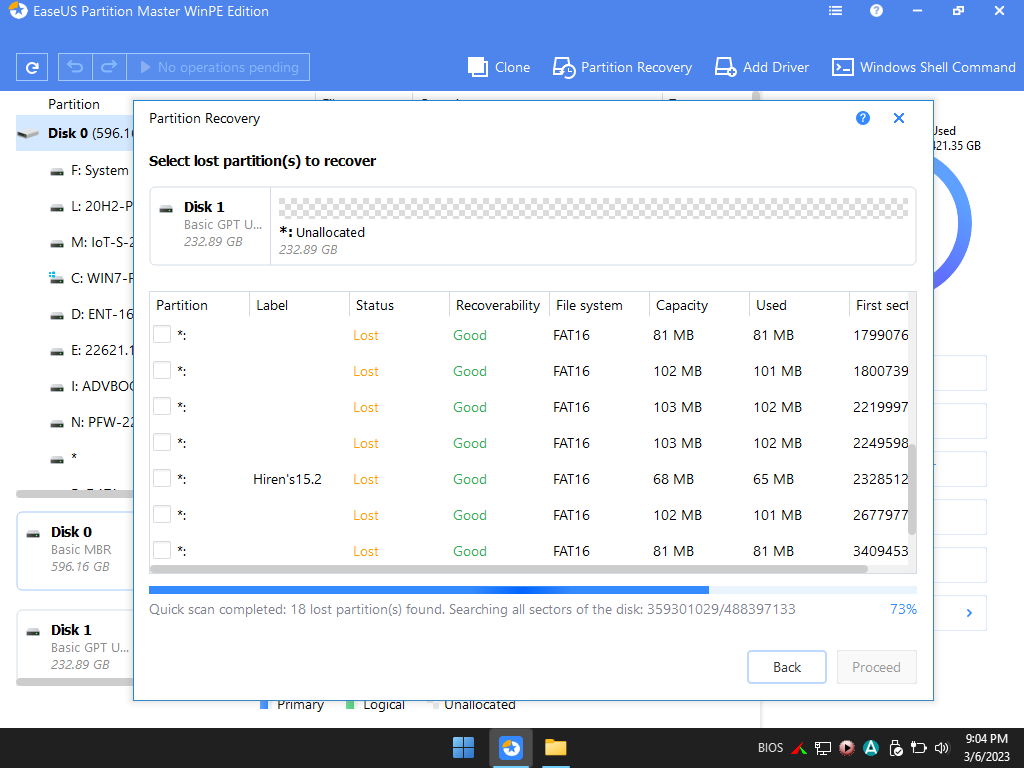
Task: Sort by Used column header
Action: pos(799,305)
